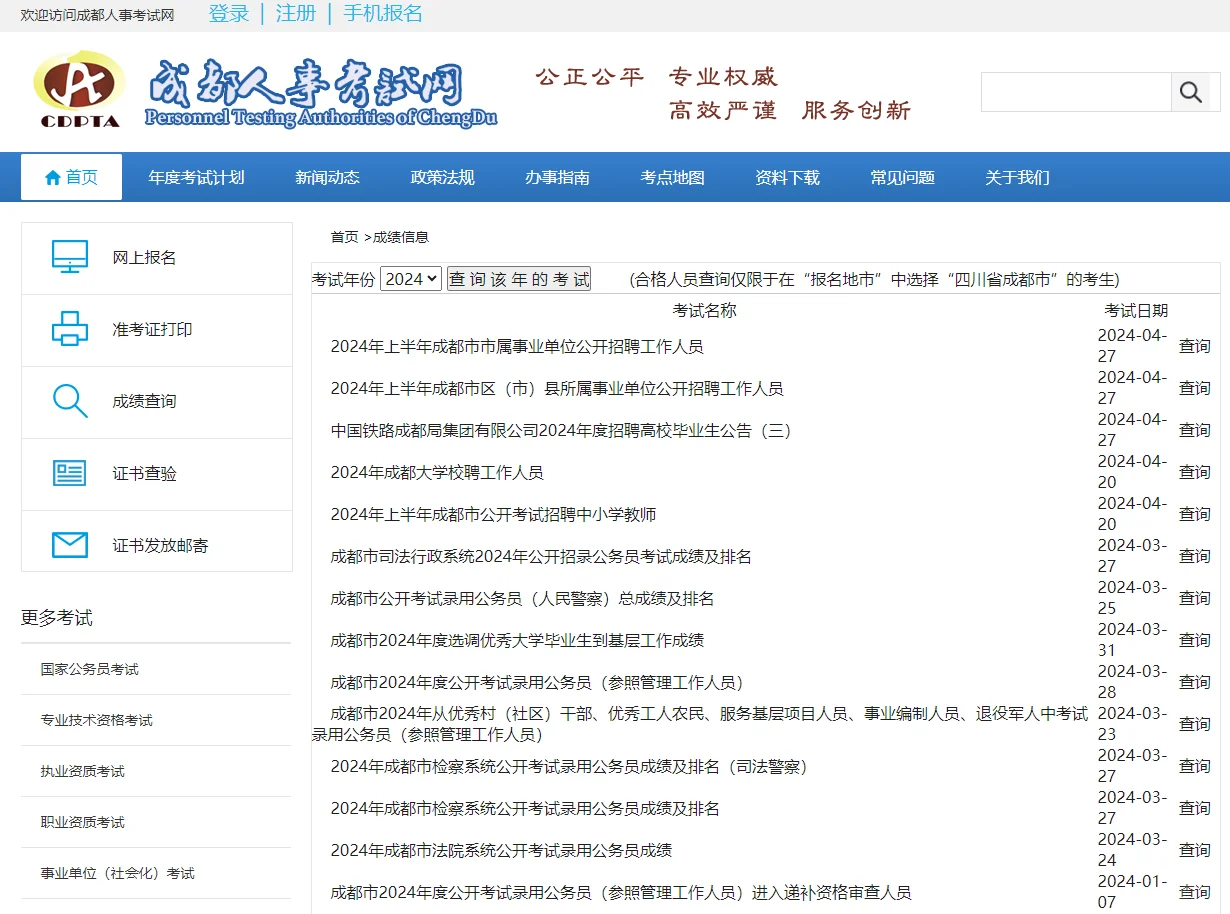Click the envelope icon for 证书发放邮寄
The height and width of the screenshot is (914, 1230).
(70, 545)
